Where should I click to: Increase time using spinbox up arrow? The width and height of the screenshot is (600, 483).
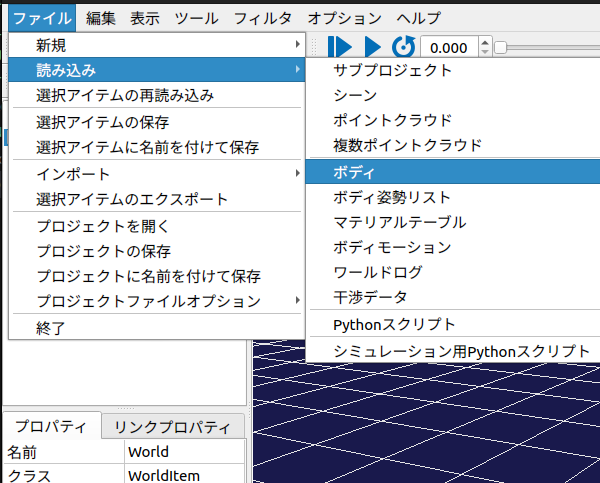486,42
